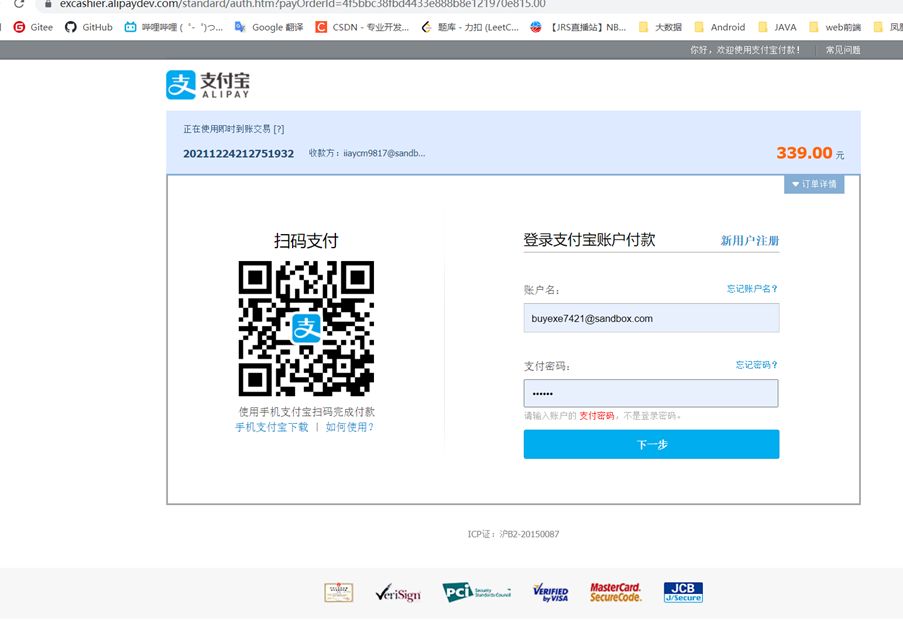Click the 忘记账户名? link

pyautogui.click(x=752, y=289)
